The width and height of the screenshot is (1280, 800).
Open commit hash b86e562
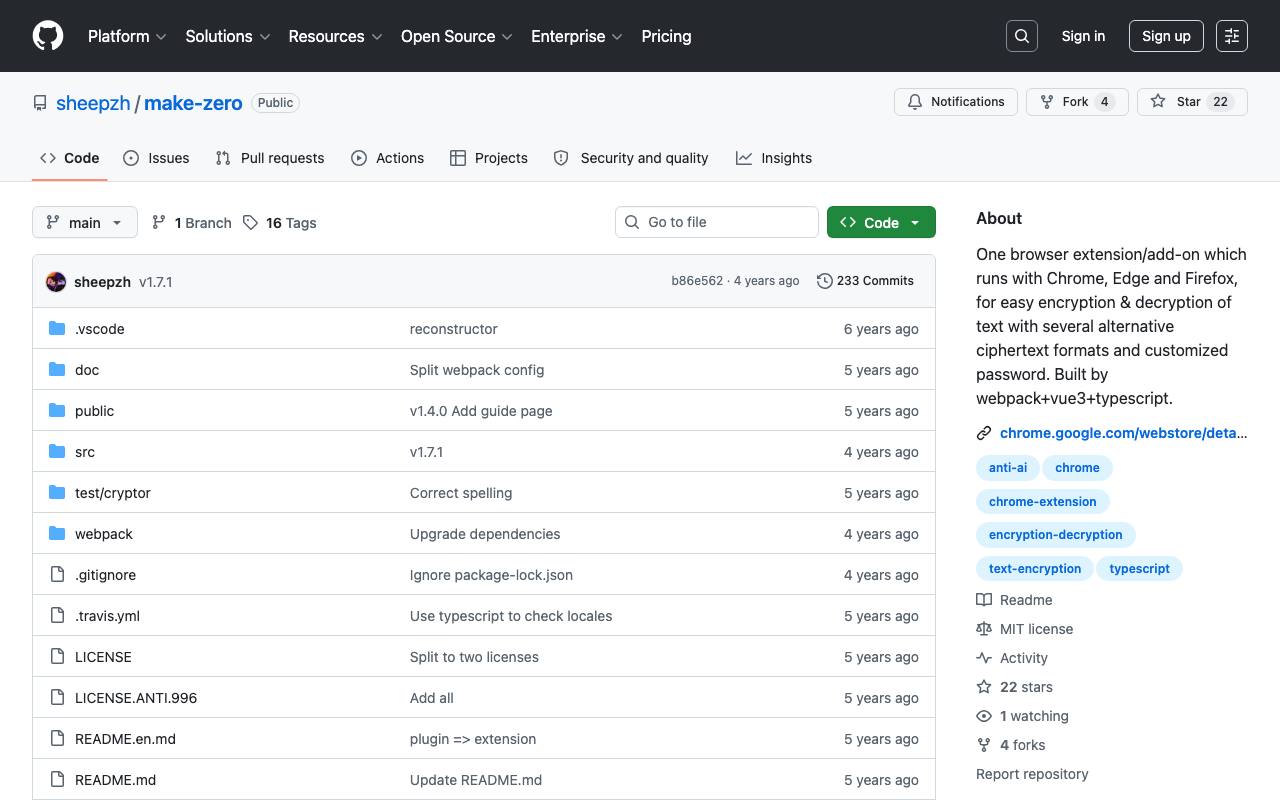[697, 281]
